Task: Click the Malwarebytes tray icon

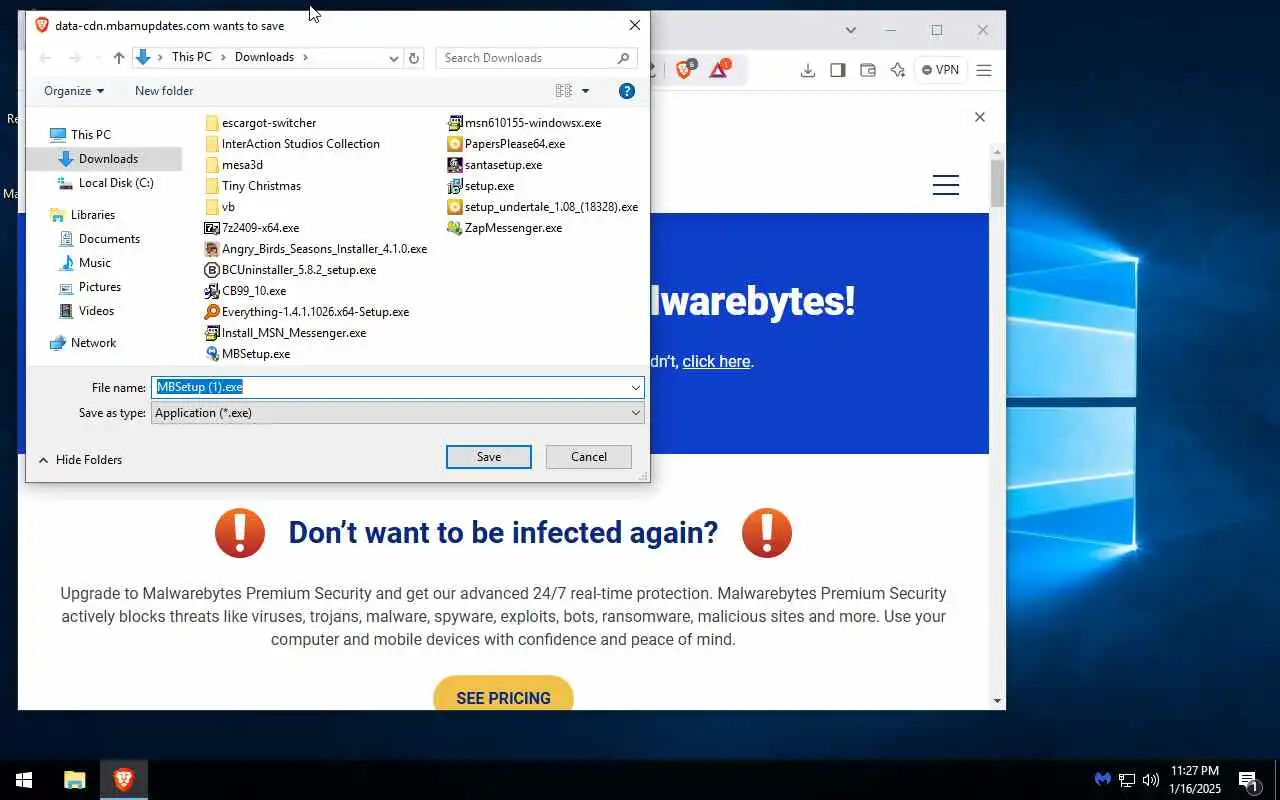Action: click(1102, 779)
